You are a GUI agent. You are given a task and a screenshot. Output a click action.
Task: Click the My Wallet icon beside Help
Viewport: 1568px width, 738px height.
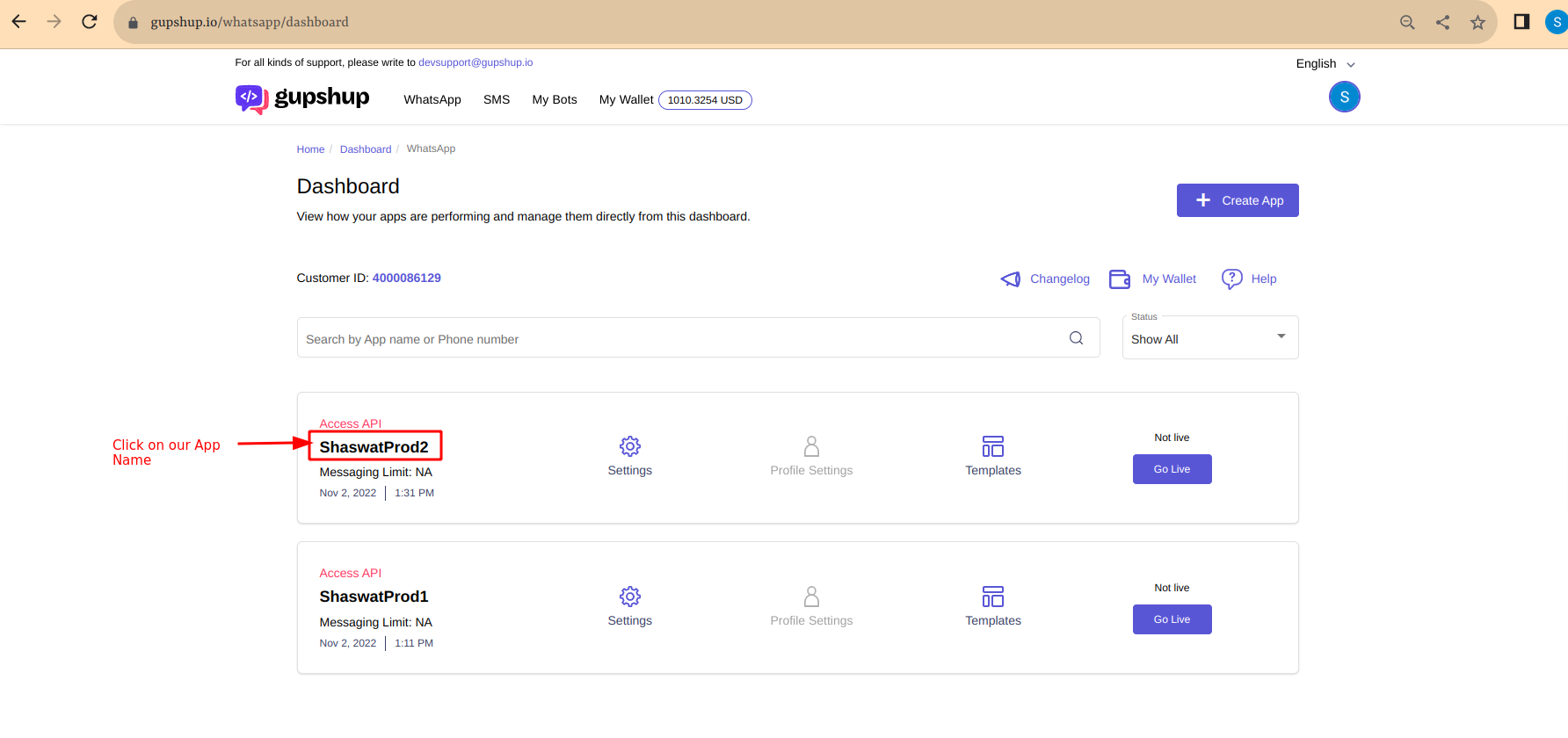tap(1120, 279)
